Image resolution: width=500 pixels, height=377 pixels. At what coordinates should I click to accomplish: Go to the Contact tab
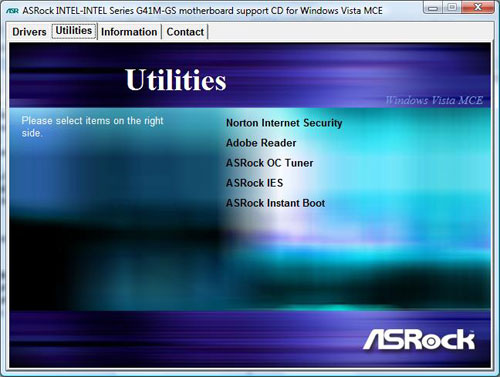185,32
